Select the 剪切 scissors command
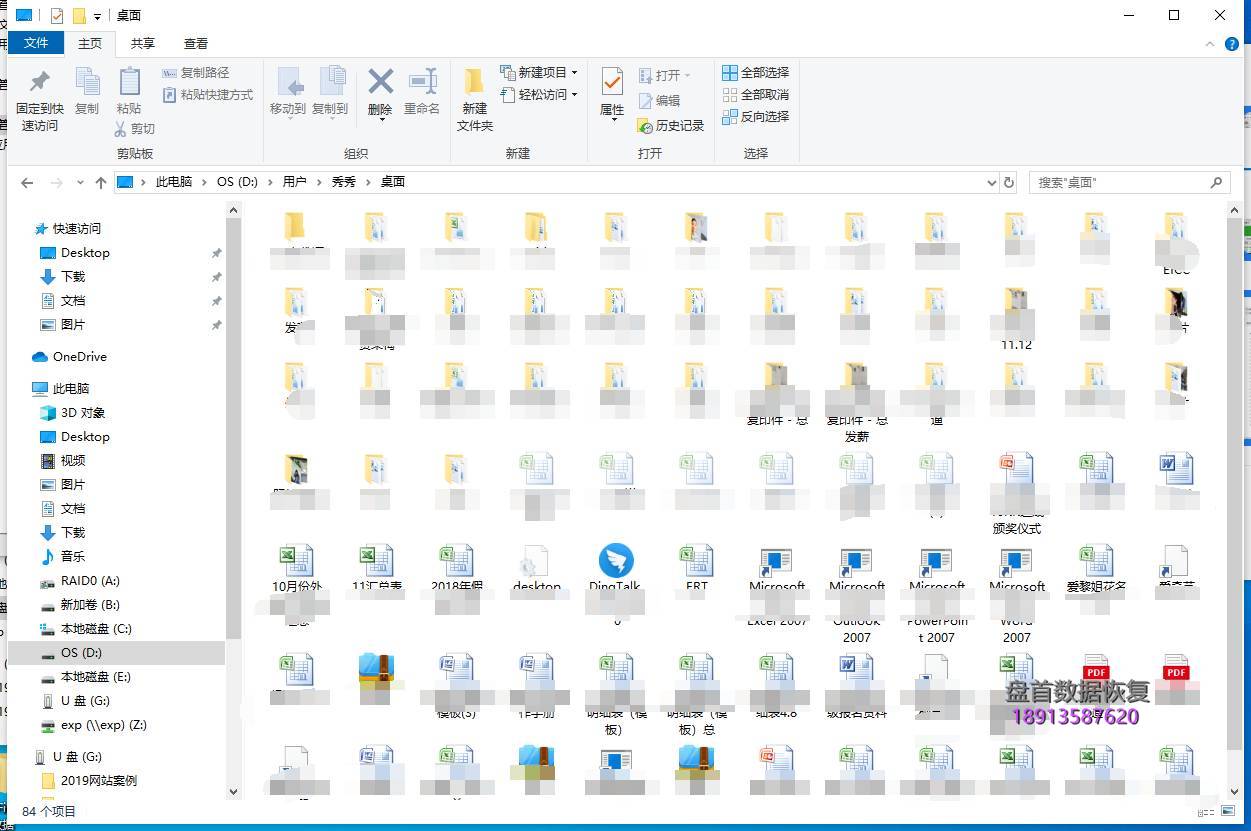The width and height of the screenshot is (1251, 831). tap(134, 128)
